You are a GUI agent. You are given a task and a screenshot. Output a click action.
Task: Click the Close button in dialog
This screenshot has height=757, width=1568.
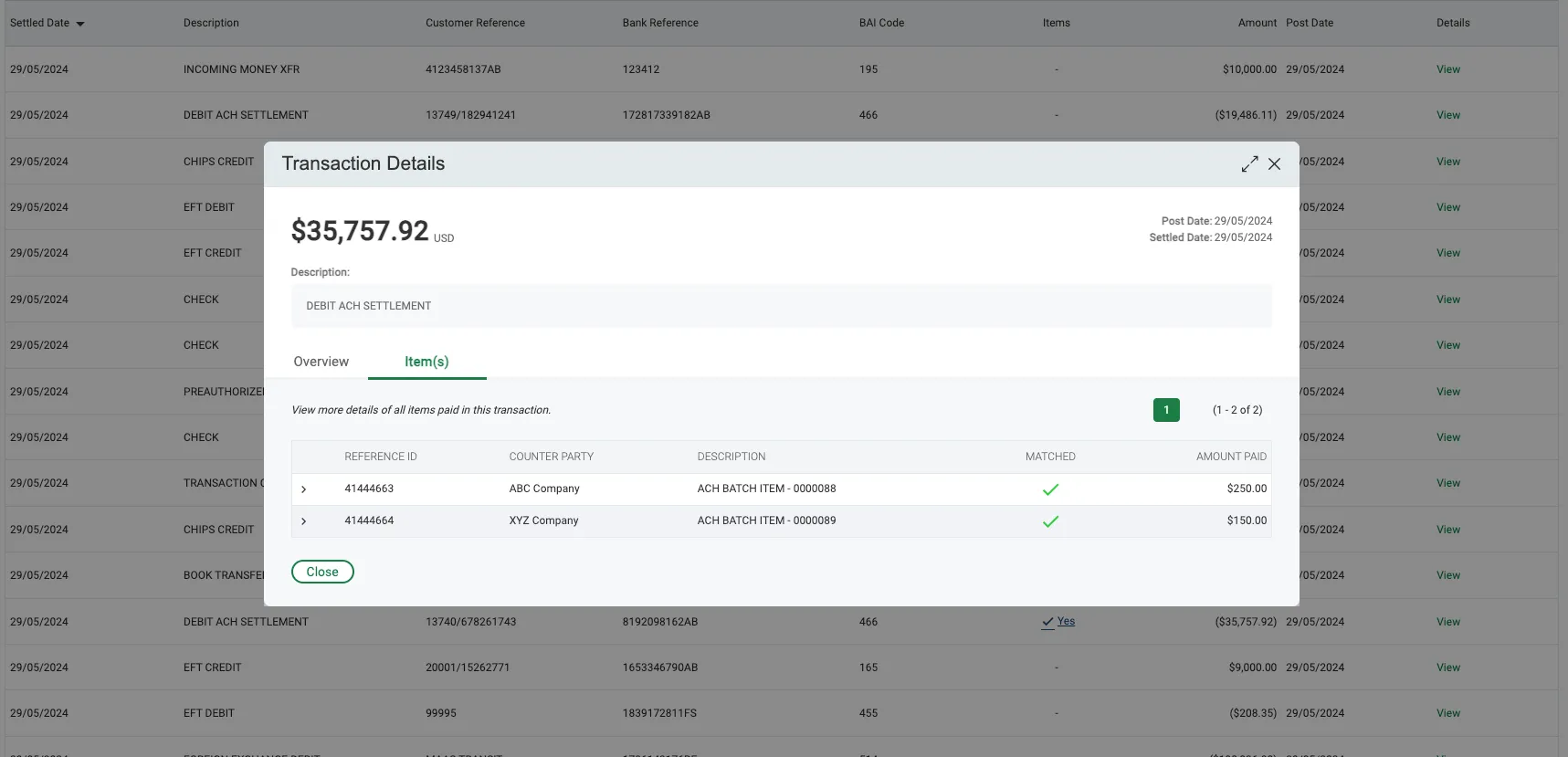click(322, 572)
